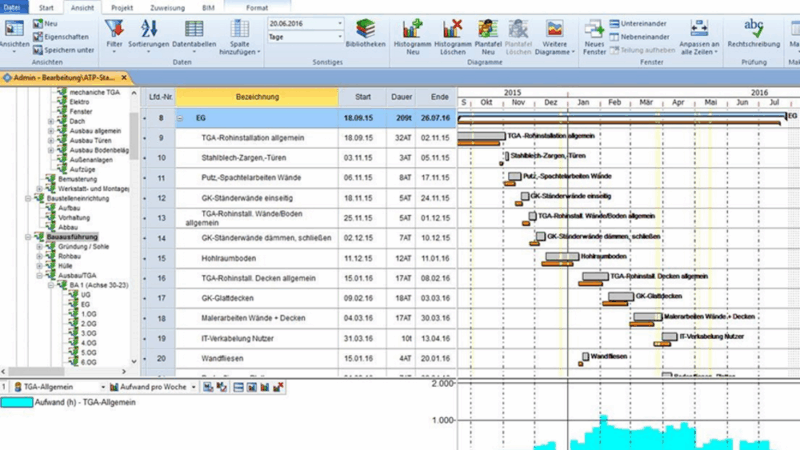The height and width of the screenshot is (450, 800).
Task: Click Anpassen an alle Zeilen
Action: click(x=699, y=37)
